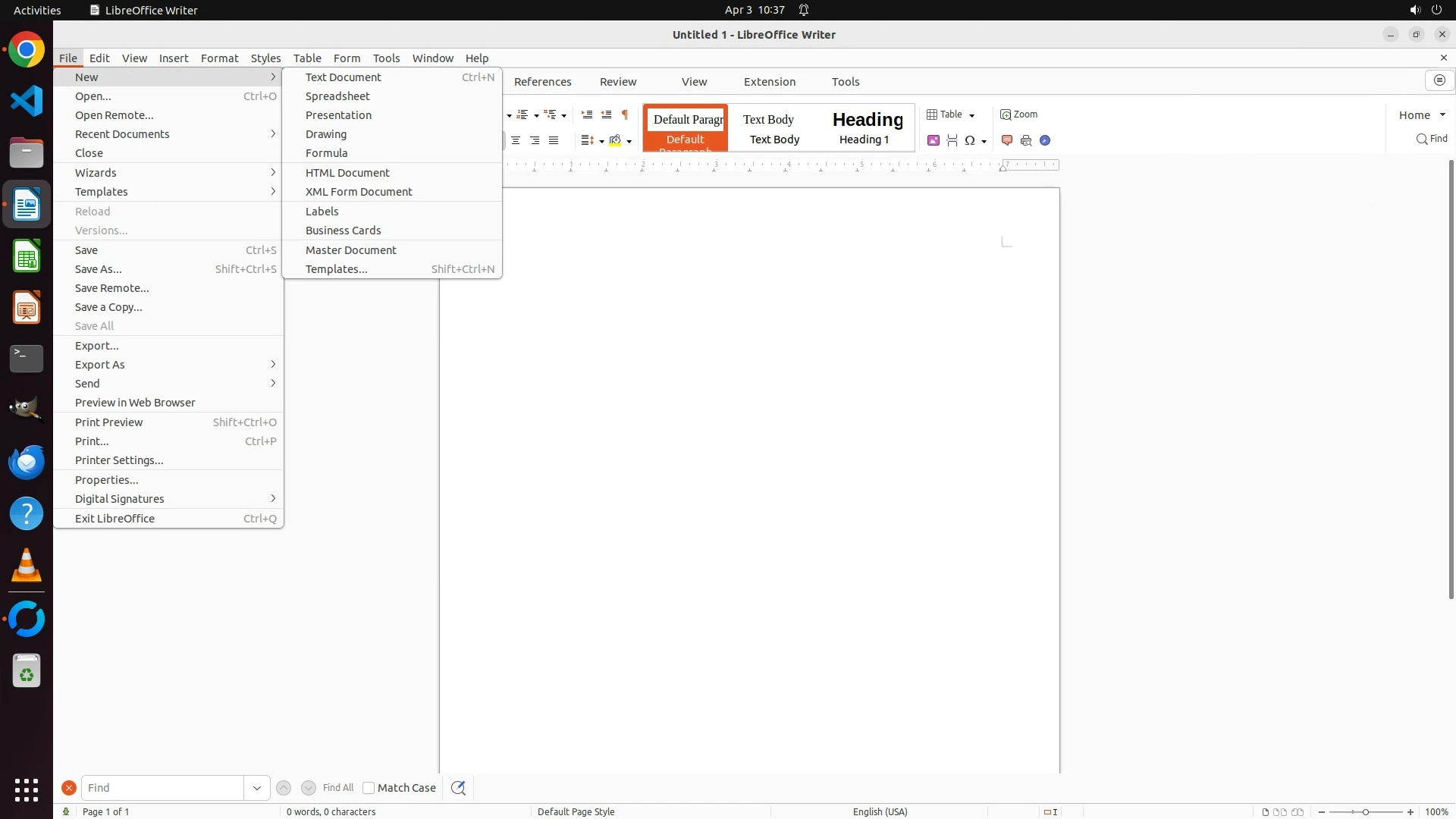Screen dimensions: 1456x819
Task: Click the Insert Page Break icon
Action: 952,140
